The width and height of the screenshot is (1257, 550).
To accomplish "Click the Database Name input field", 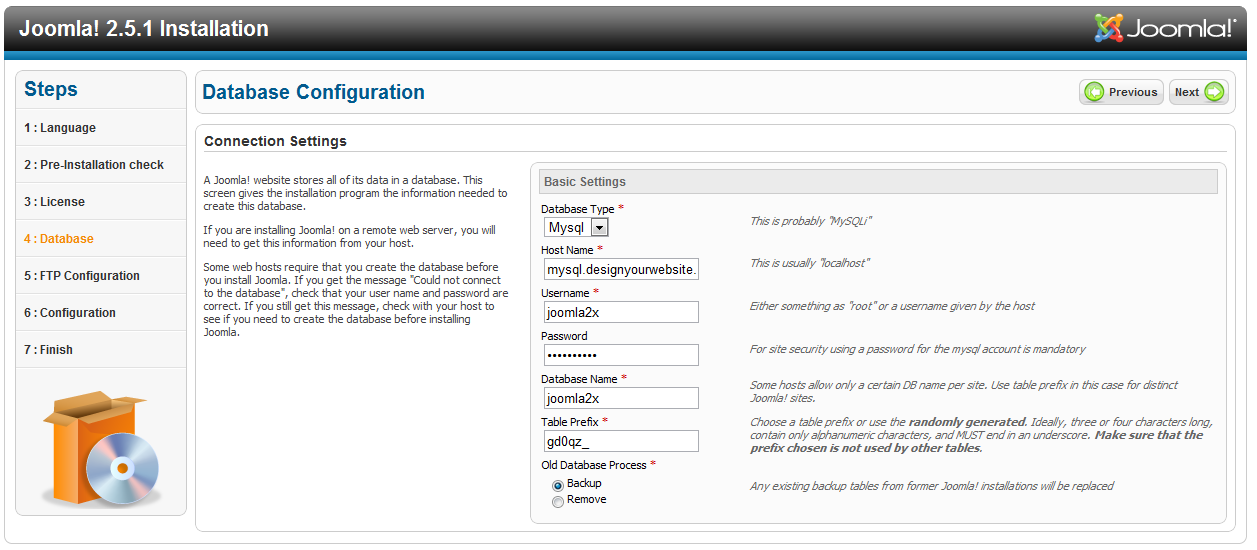I will pyautogui.click(x=621, y=398).
